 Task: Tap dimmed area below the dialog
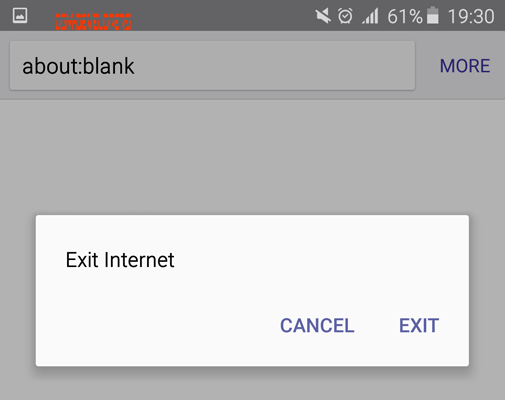coord(252,383)
